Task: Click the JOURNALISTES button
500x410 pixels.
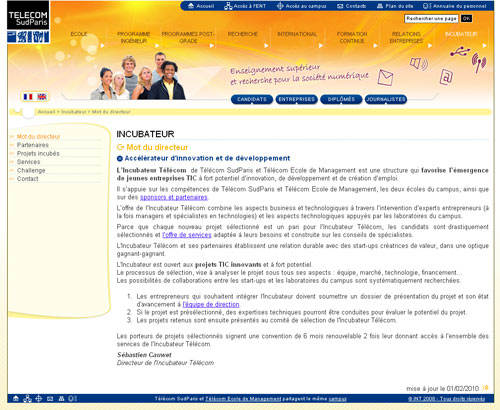Action: (x=386, y=99)
